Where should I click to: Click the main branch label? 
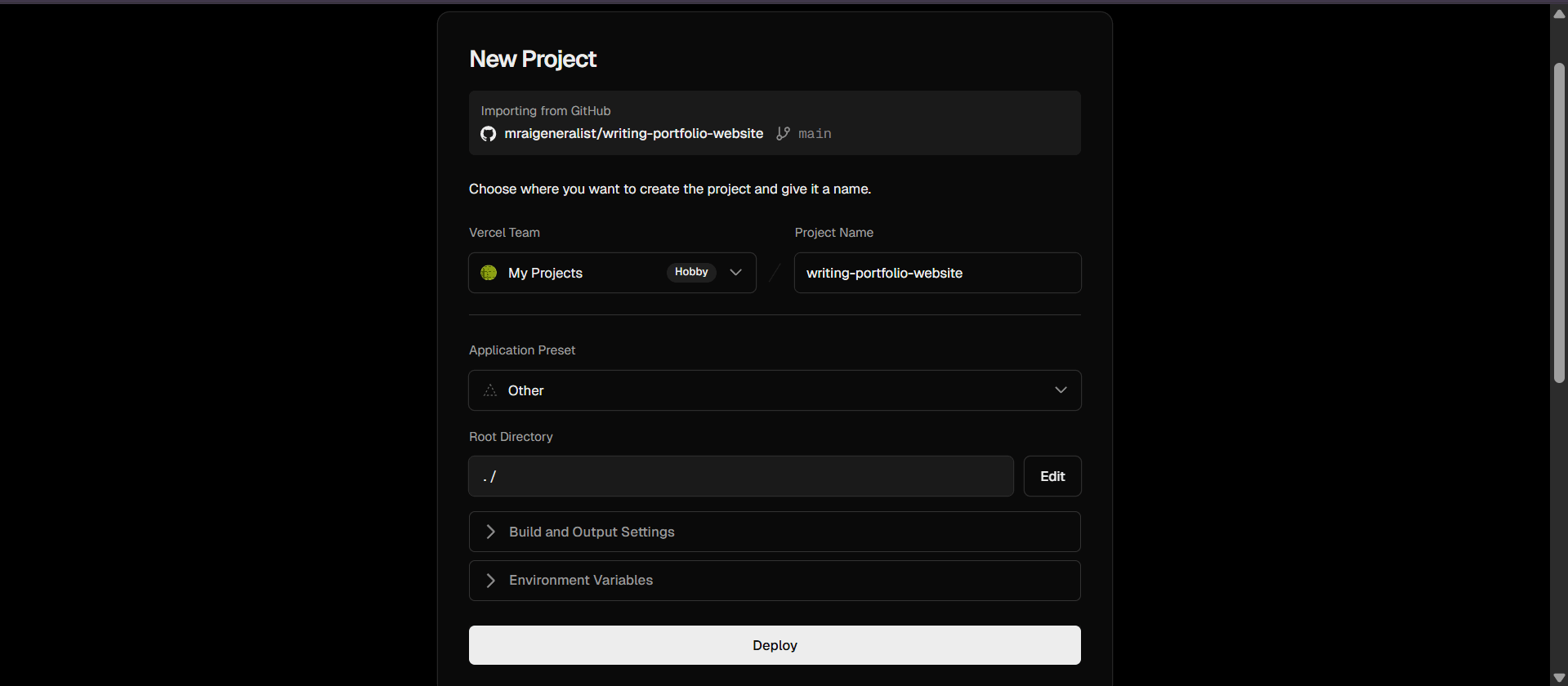click(x=815, y=134)
